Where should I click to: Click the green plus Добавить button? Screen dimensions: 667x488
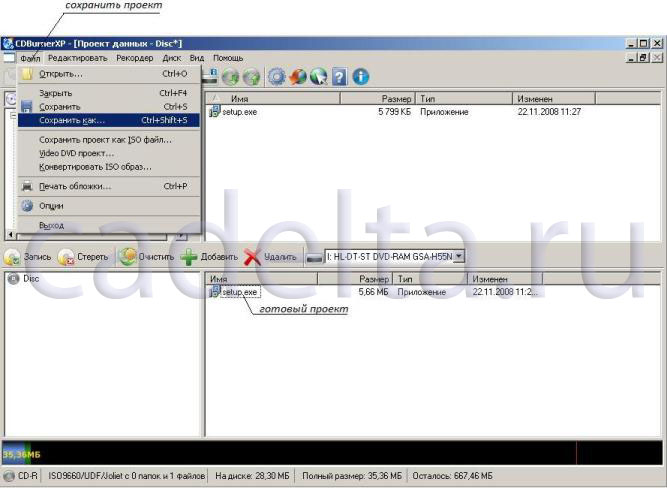pyautogui.click(x=209, y=257)
